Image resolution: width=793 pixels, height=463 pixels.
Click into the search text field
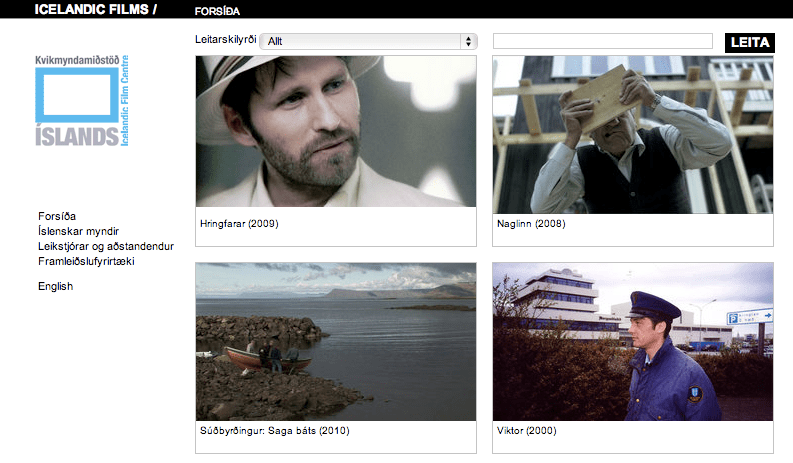[606, 41]
